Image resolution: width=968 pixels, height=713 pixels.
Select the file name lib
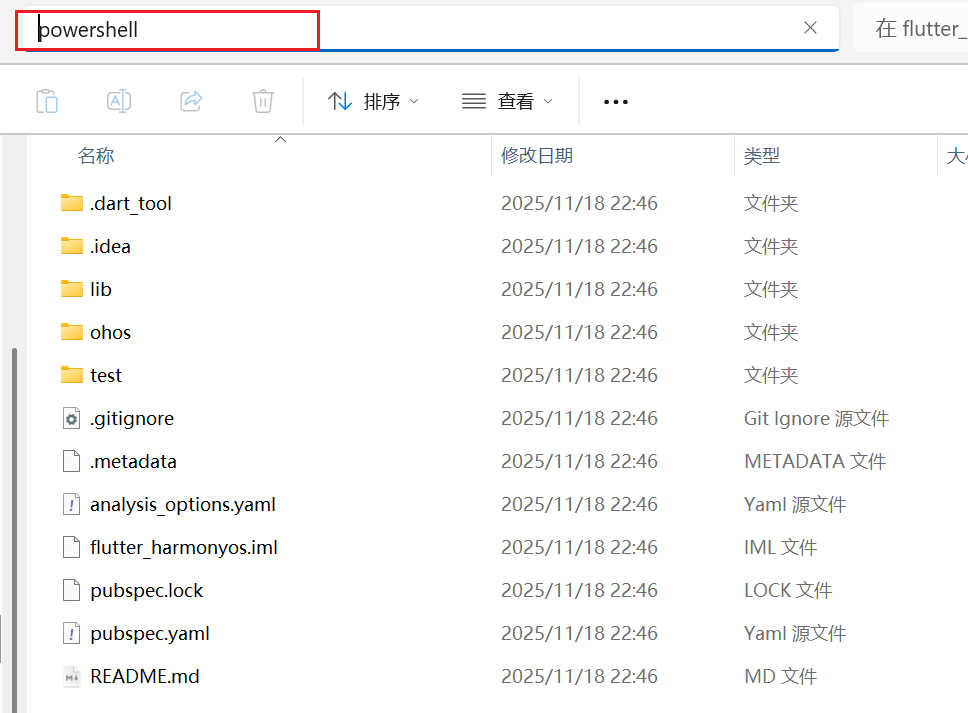pyautogui.click(x=101, y=289)
